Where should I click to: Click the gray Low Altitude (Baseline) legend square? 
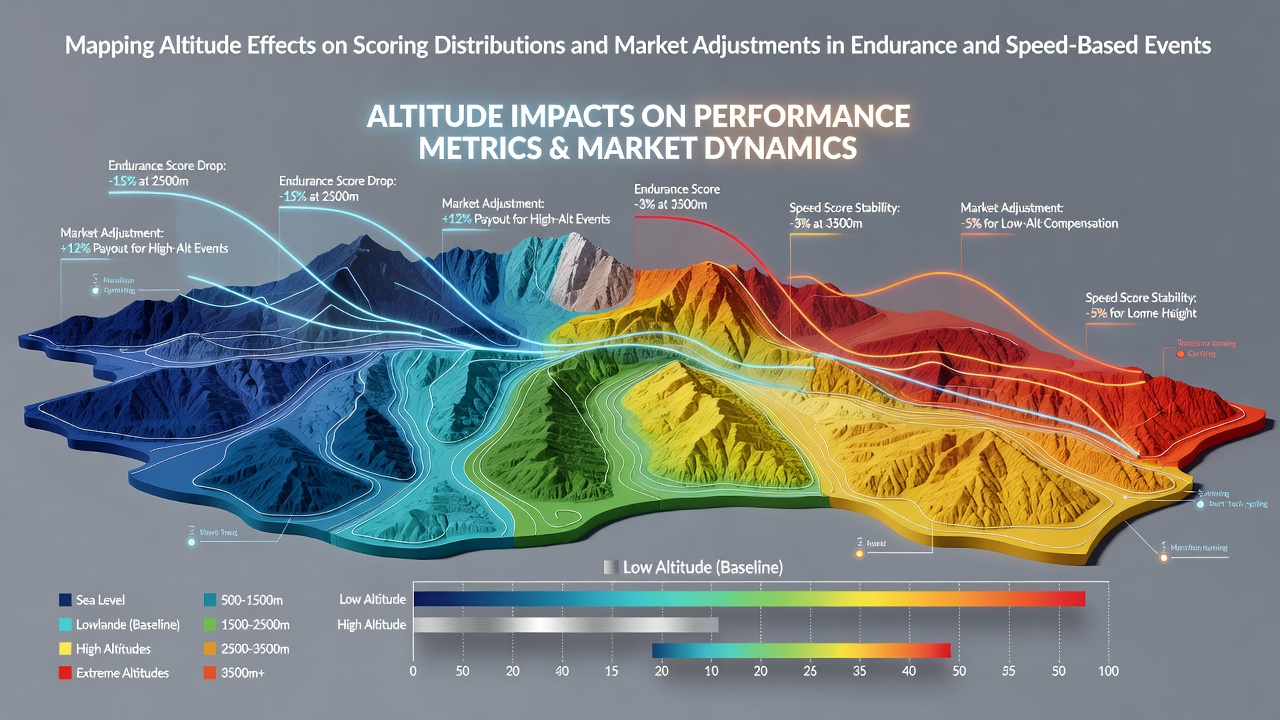click(609, 567)
